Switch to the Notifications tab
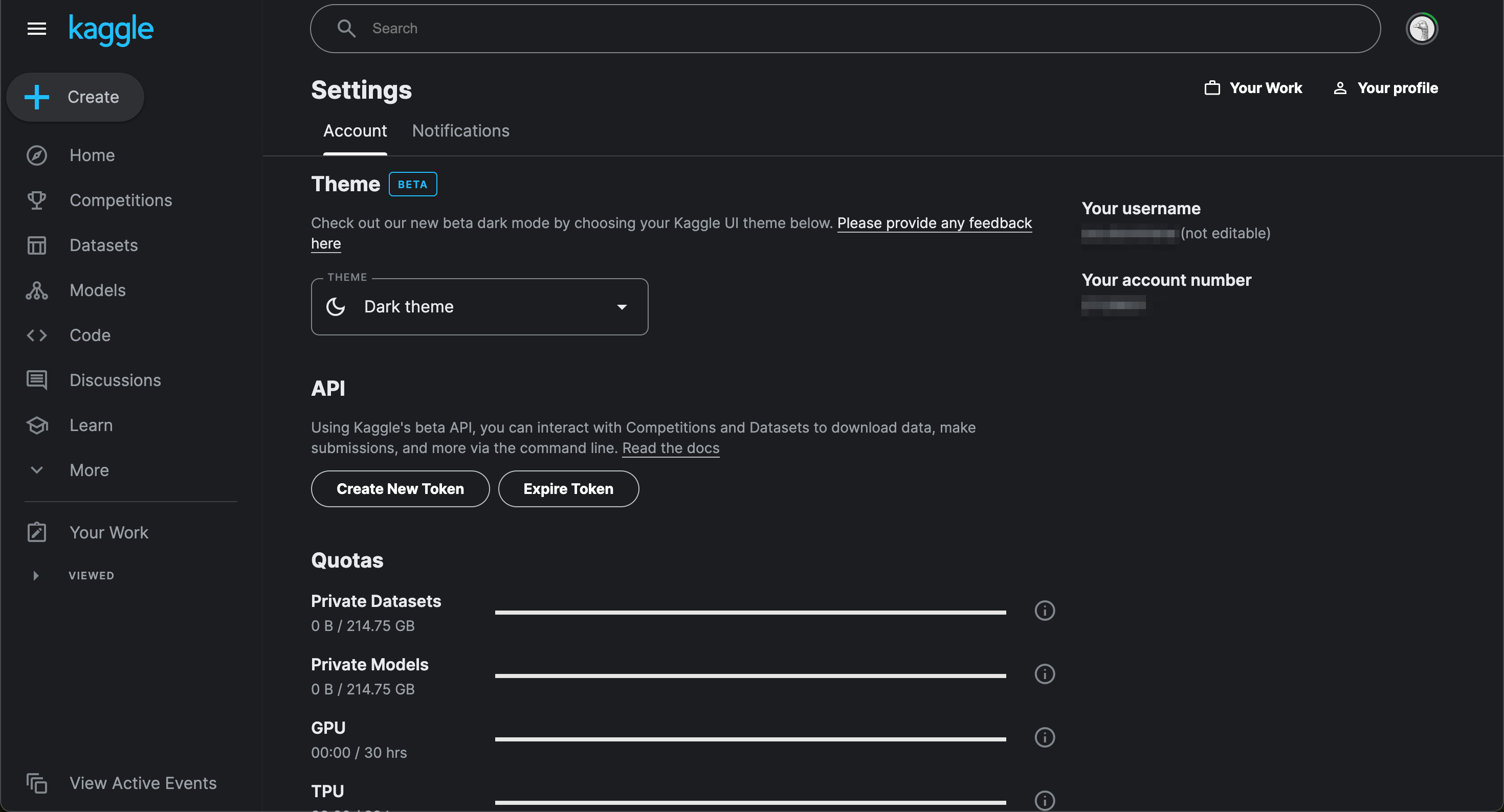 tap(460, 131)
